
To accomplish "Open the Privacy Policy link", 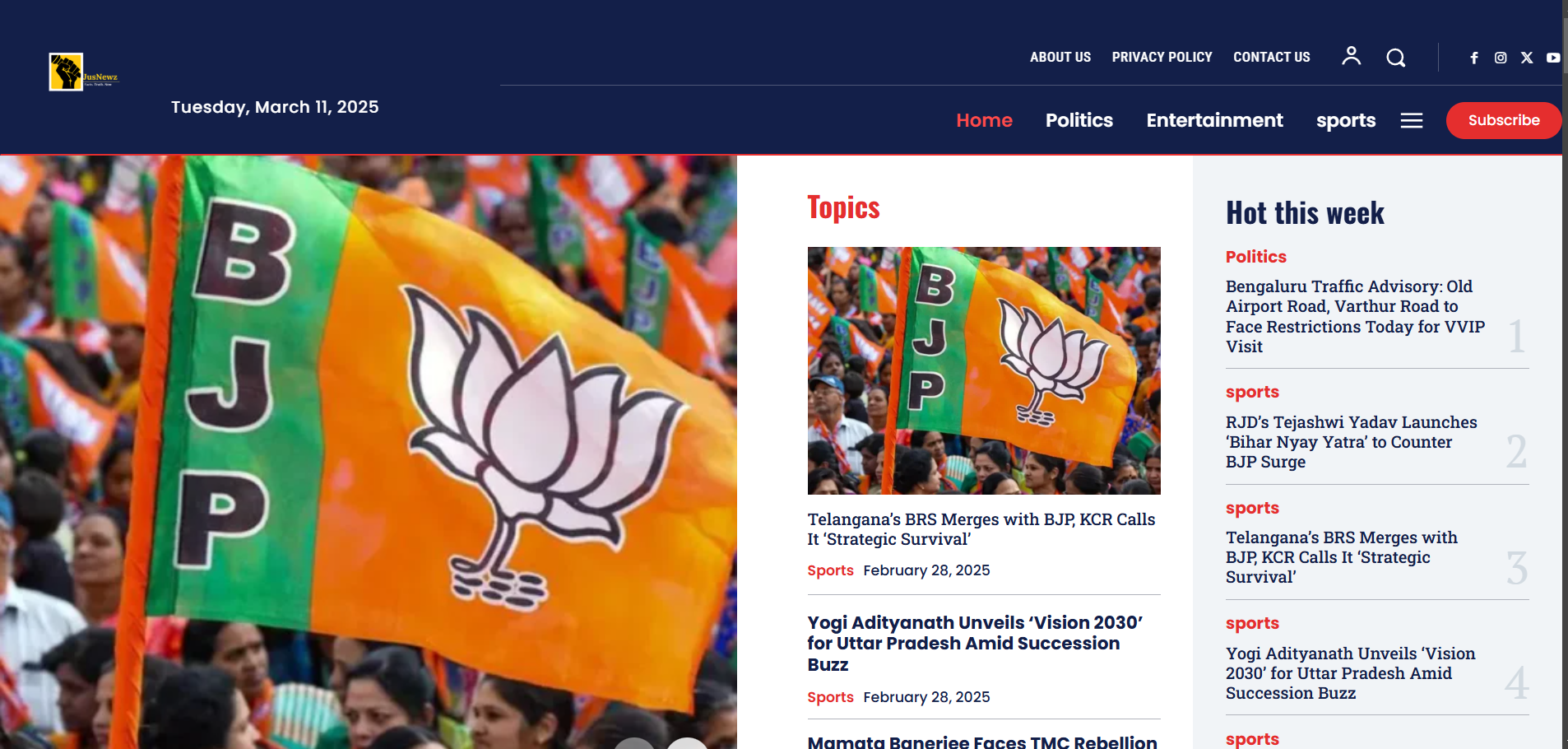I will pyautogui.click(x=1162, y=57).
